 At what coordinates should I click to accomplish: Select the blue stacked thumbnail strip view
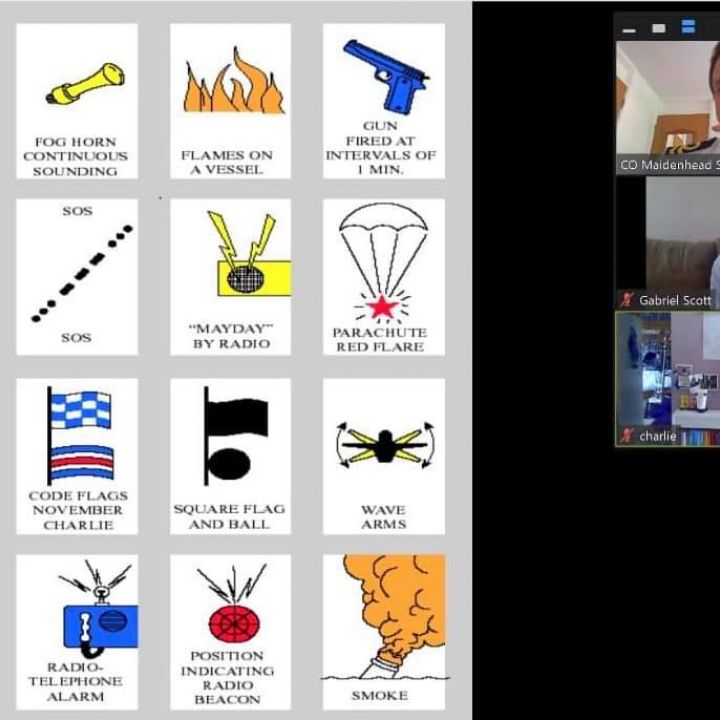[x=688, y=28]
